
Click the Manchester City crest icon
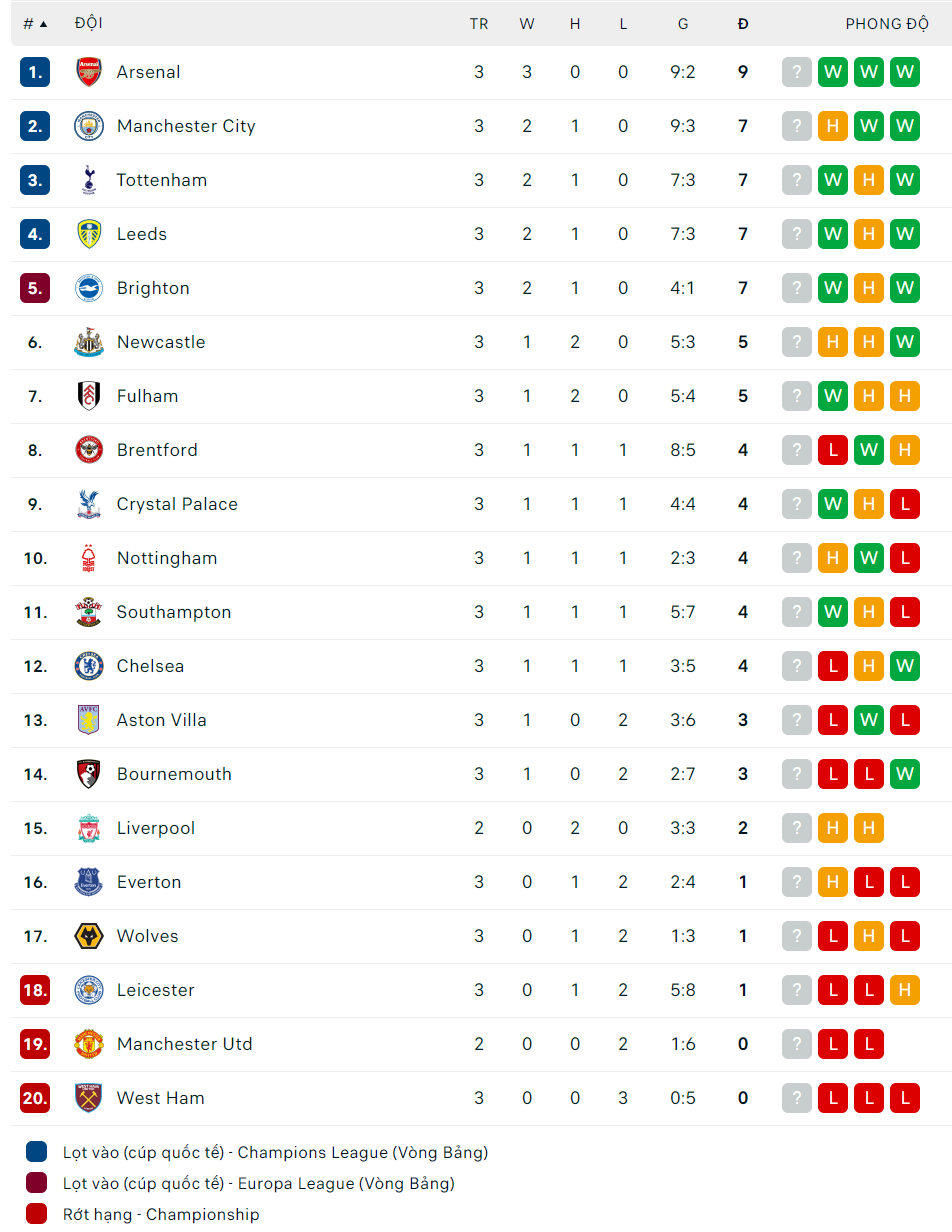click(89, 126)
